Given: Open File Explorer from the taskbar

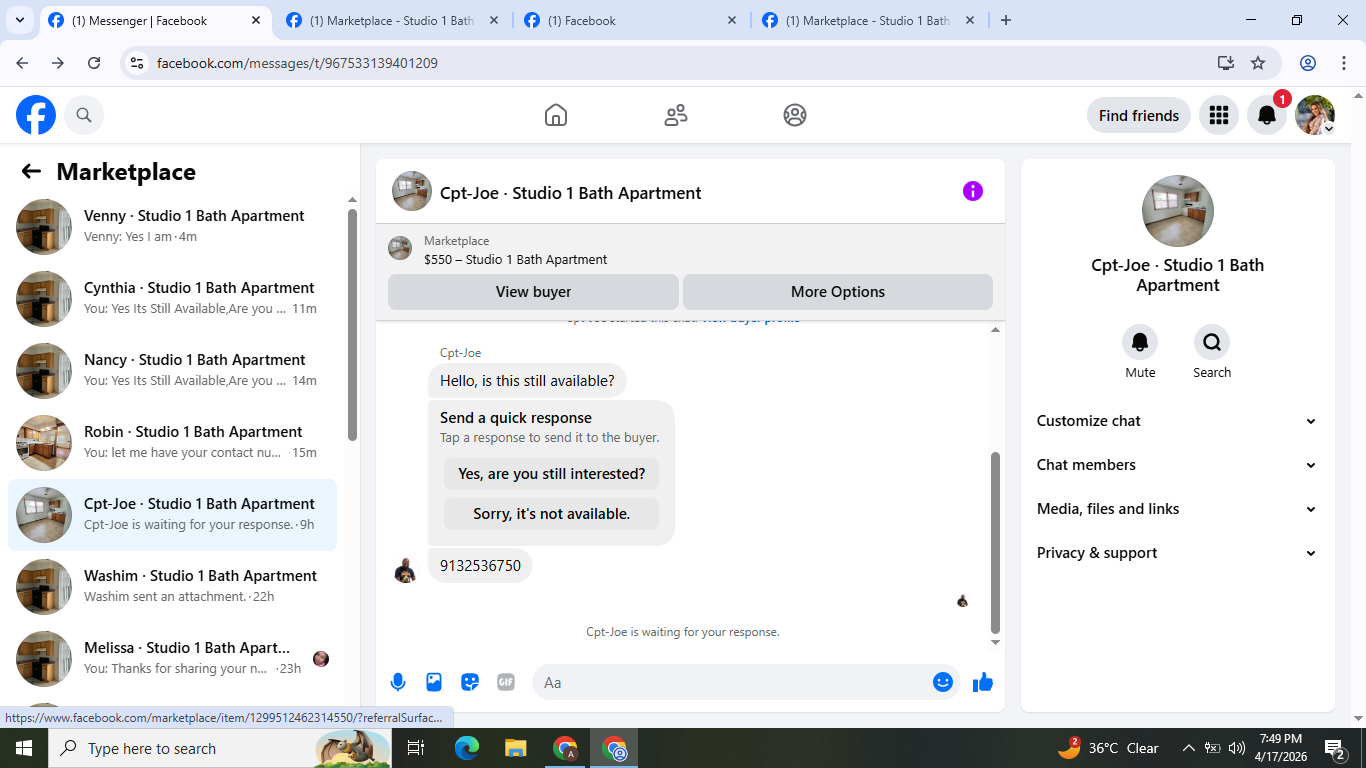Looking at the screenshot, I should pyautogui.click(x=516, y=748).
